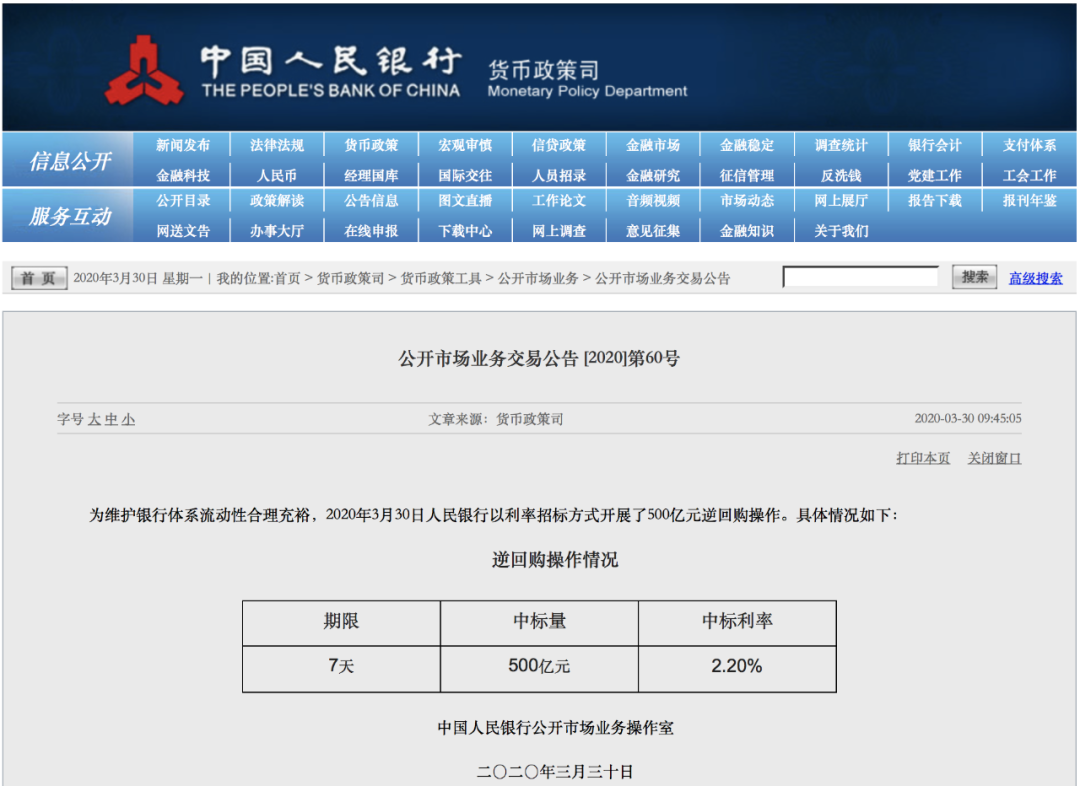Open the 下载中心 page
The height and width of the screenshot is (786, 1080).
[465, 231]
